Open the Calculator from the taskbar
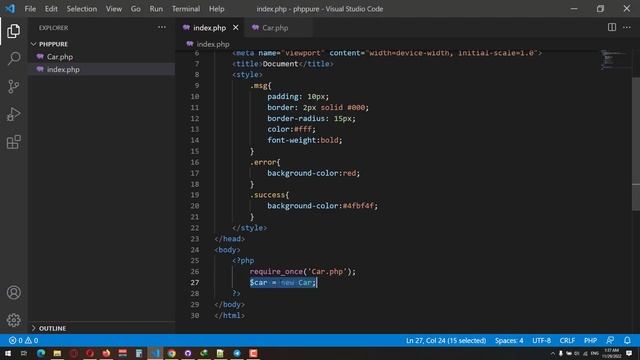640x360 pixels. (139, 353)
